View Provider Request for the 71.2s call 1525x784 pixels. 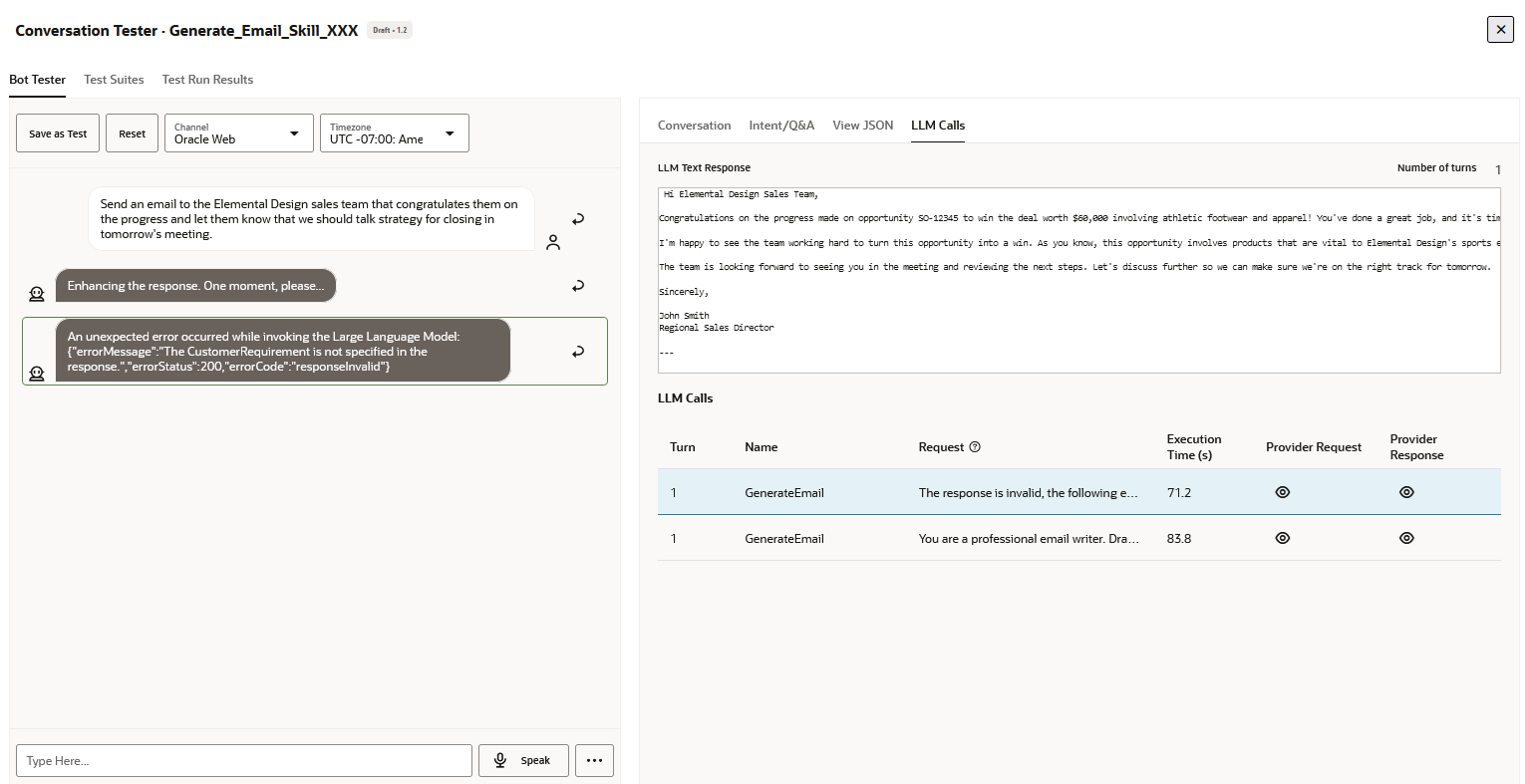[1282, 492]
